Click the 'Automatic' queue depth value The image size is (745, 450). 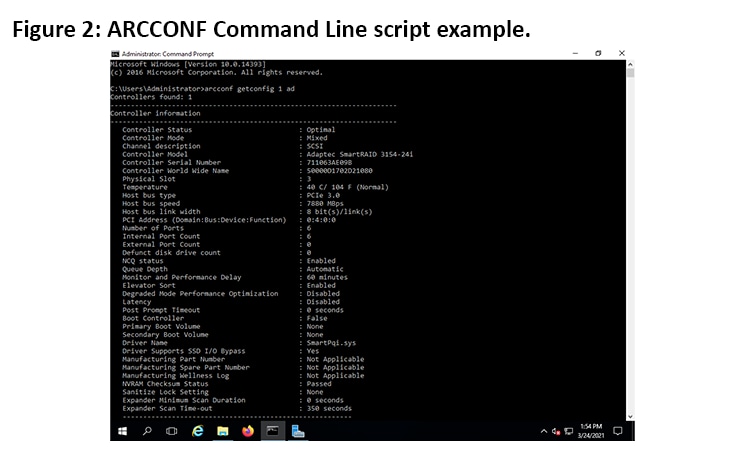tap(325, 269)
